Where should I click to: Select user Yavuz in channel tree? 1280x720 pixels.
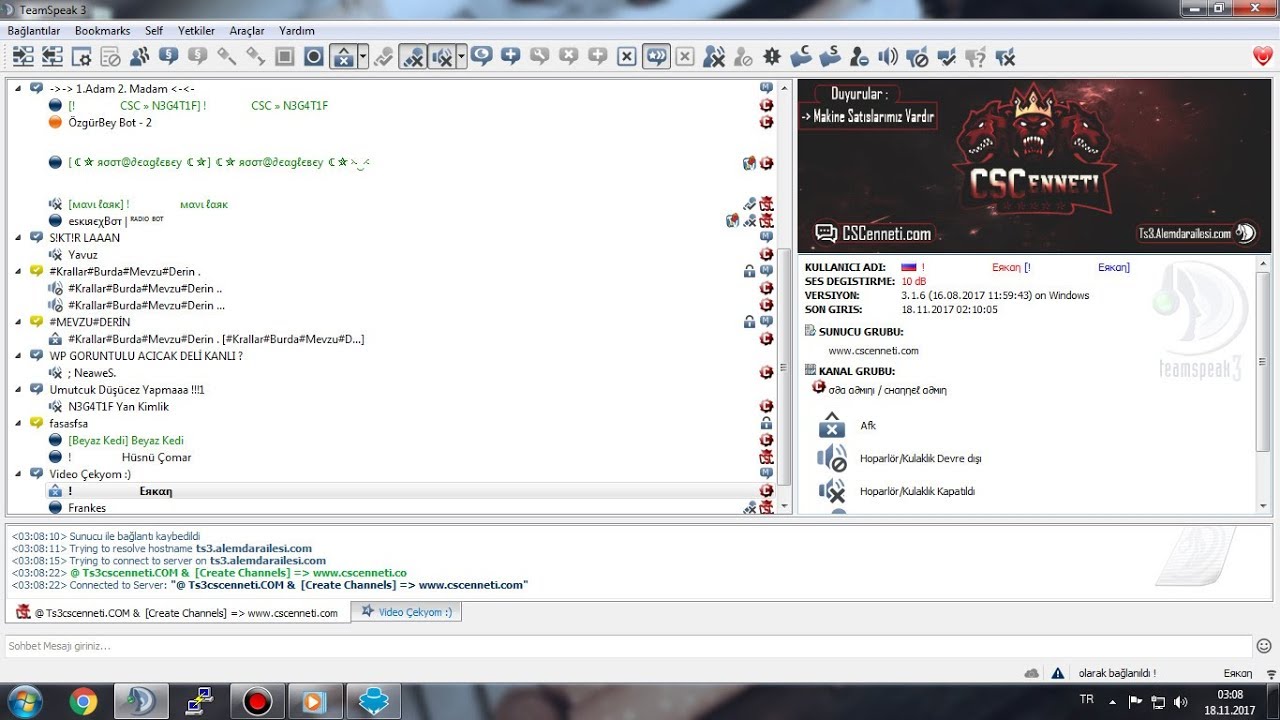point(83,255)
